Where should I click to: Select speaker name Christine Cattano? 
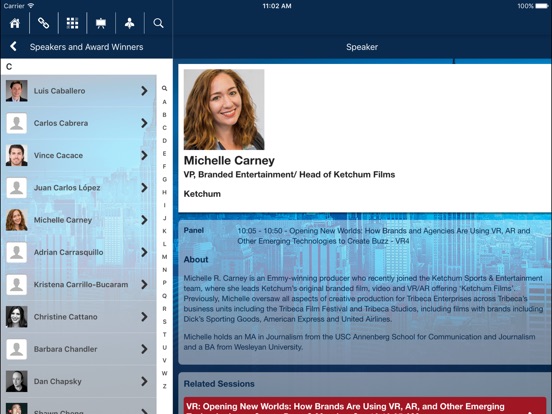[x=65, y=317]
